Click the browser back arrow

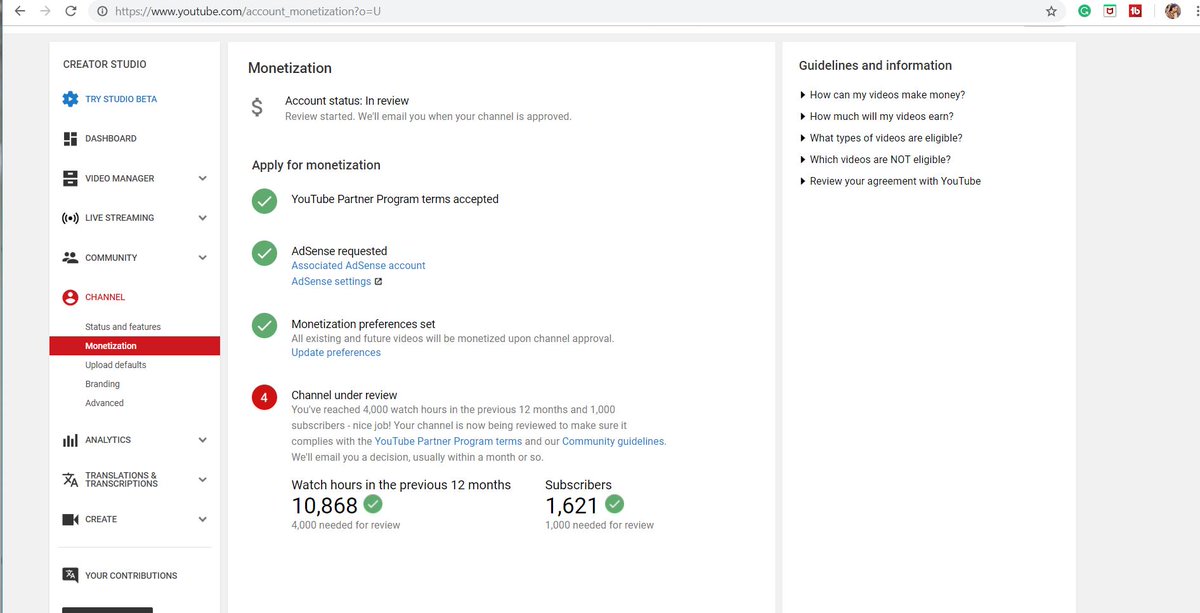pyautogui.click(x=20, y=11)
